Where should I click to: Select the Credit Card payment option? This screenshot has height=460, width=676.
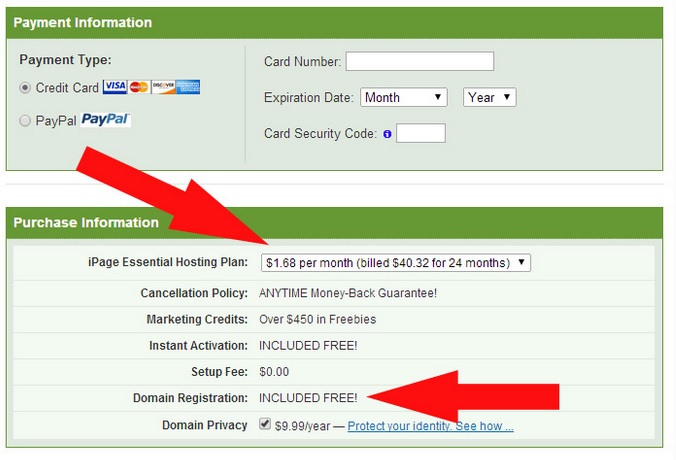coord(25,88)
